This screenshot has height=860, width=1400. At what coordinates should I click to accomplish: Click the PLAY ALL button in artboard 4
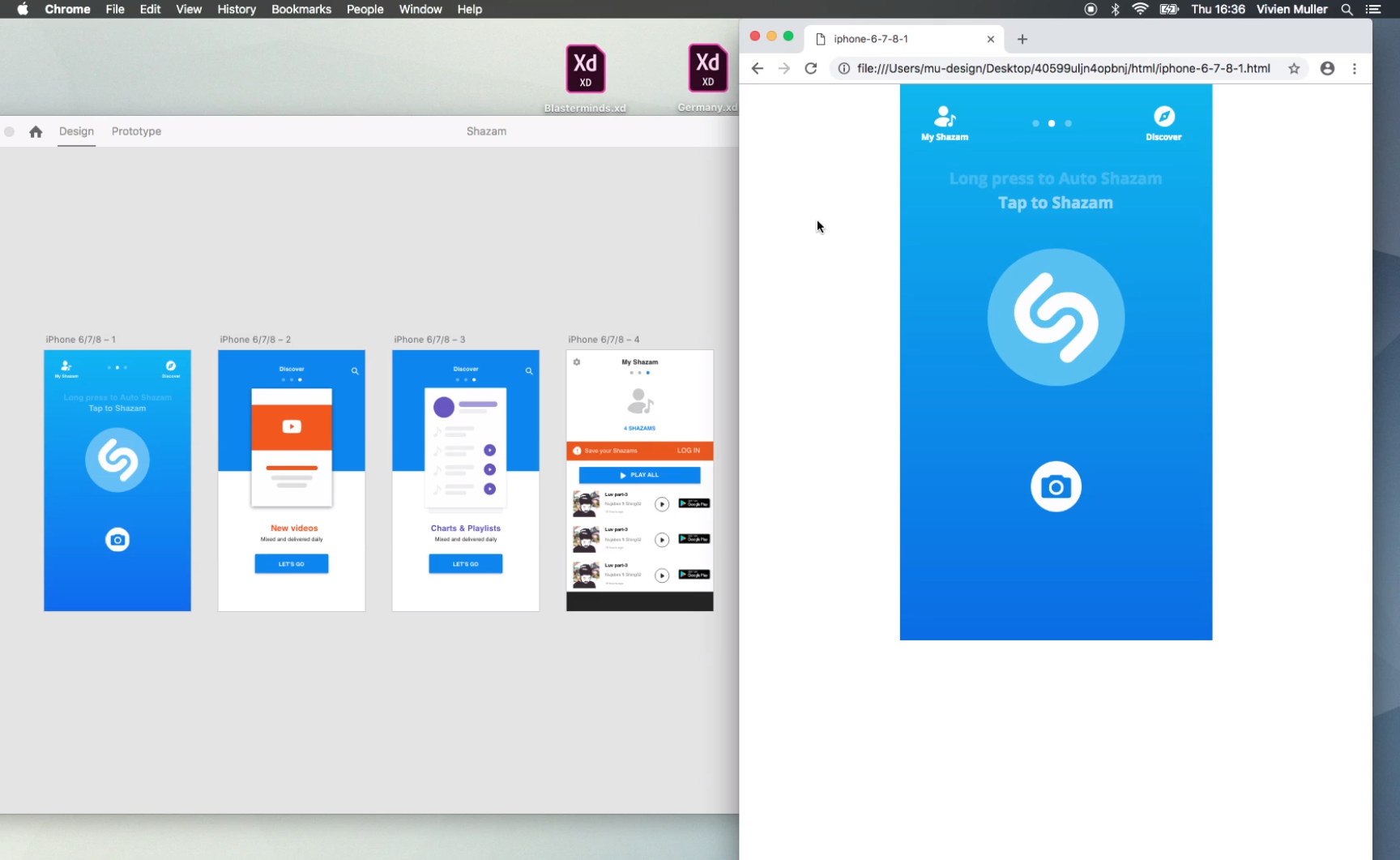640,475
